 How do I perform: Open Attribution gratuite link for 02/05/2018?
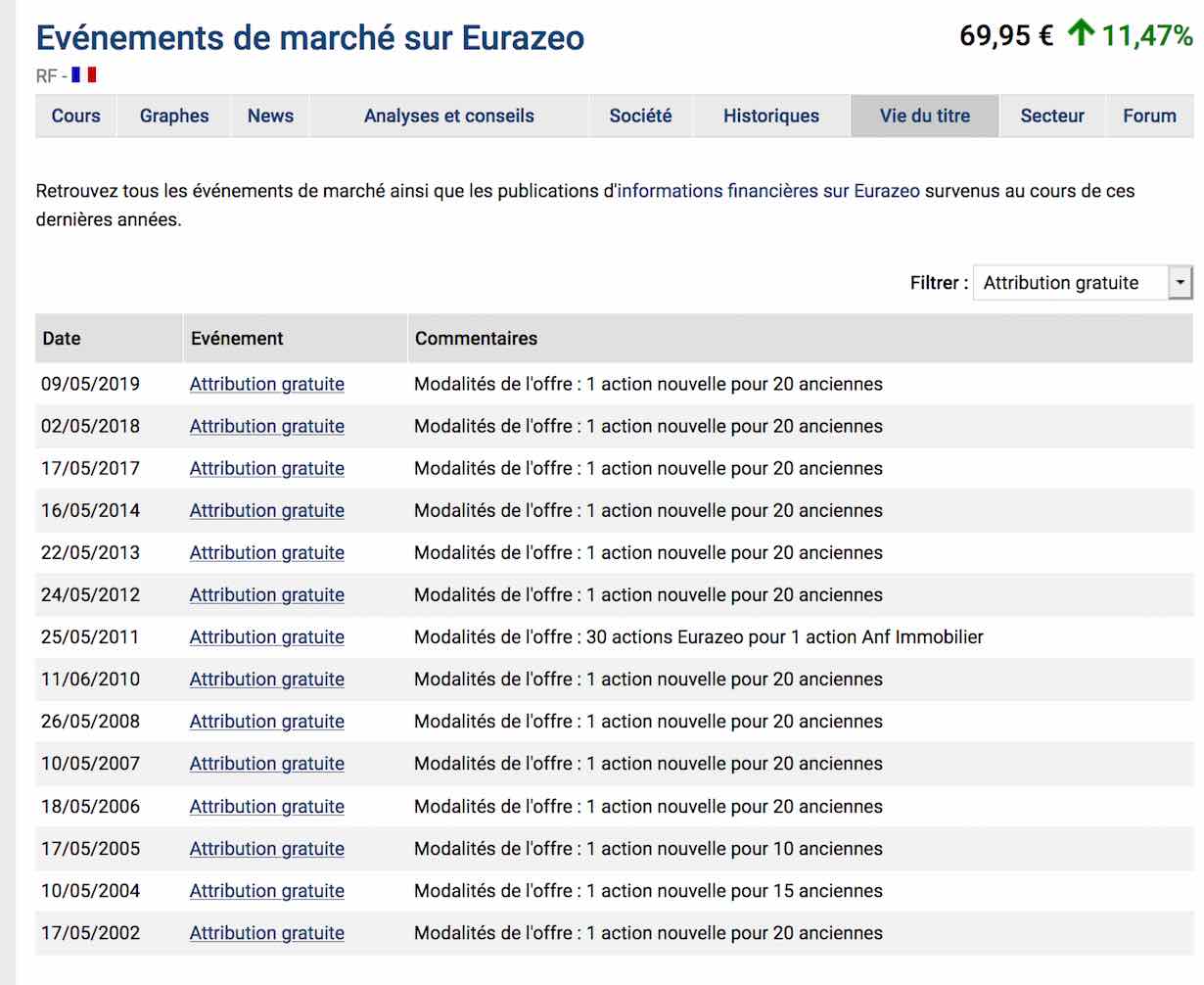tap(267, 426)
